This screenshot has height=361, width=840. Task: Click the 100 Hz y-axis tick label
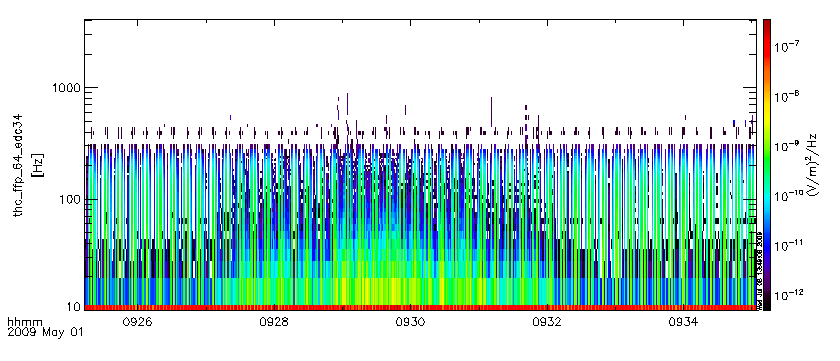[71, 199]
